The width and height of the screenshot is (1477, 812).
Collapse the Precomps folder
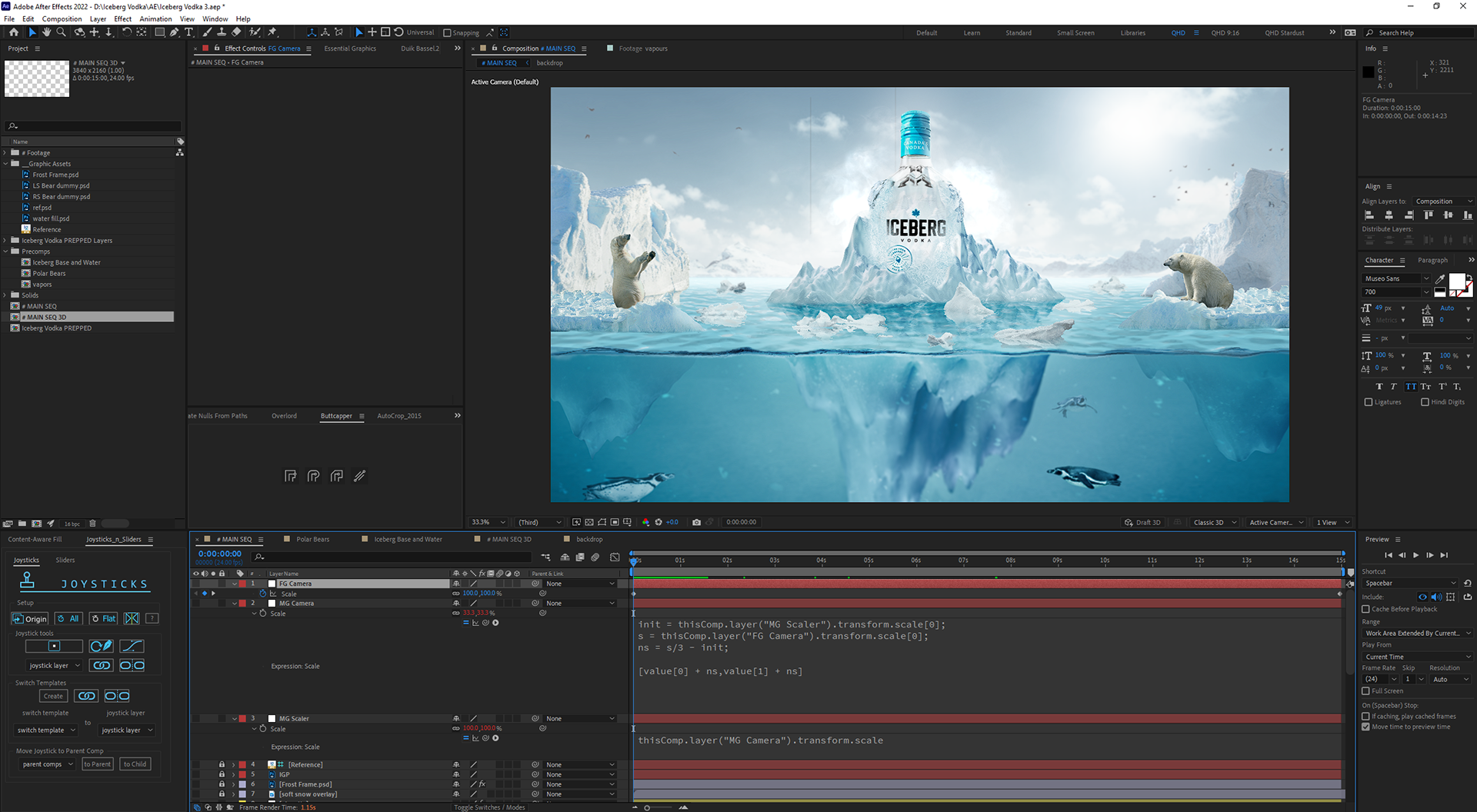(5, 251)
